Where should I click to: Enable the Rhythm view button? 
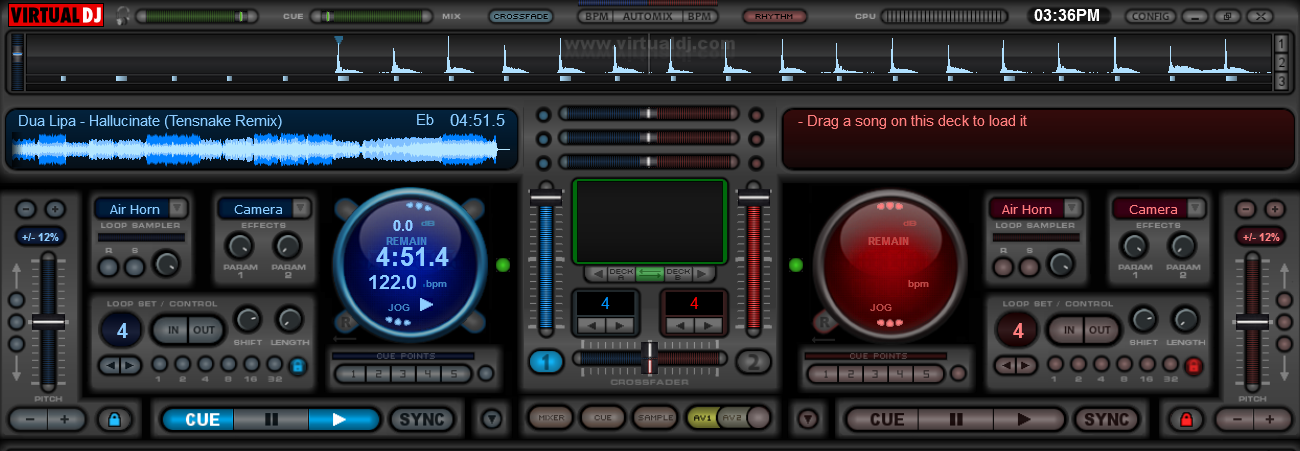tap(774, 16)
